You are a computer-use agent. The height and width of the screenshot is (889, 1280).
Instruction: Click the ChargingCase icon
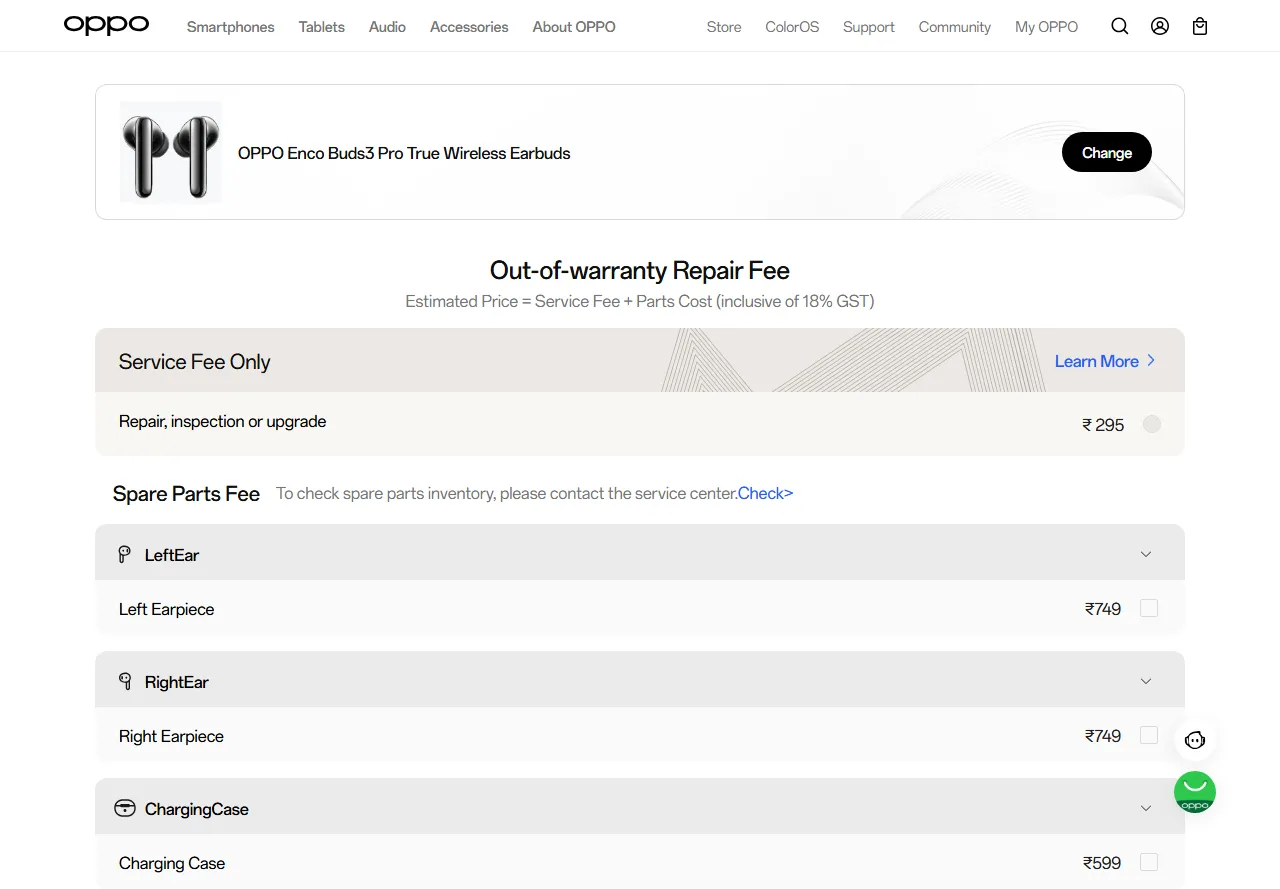coord(125,808)
